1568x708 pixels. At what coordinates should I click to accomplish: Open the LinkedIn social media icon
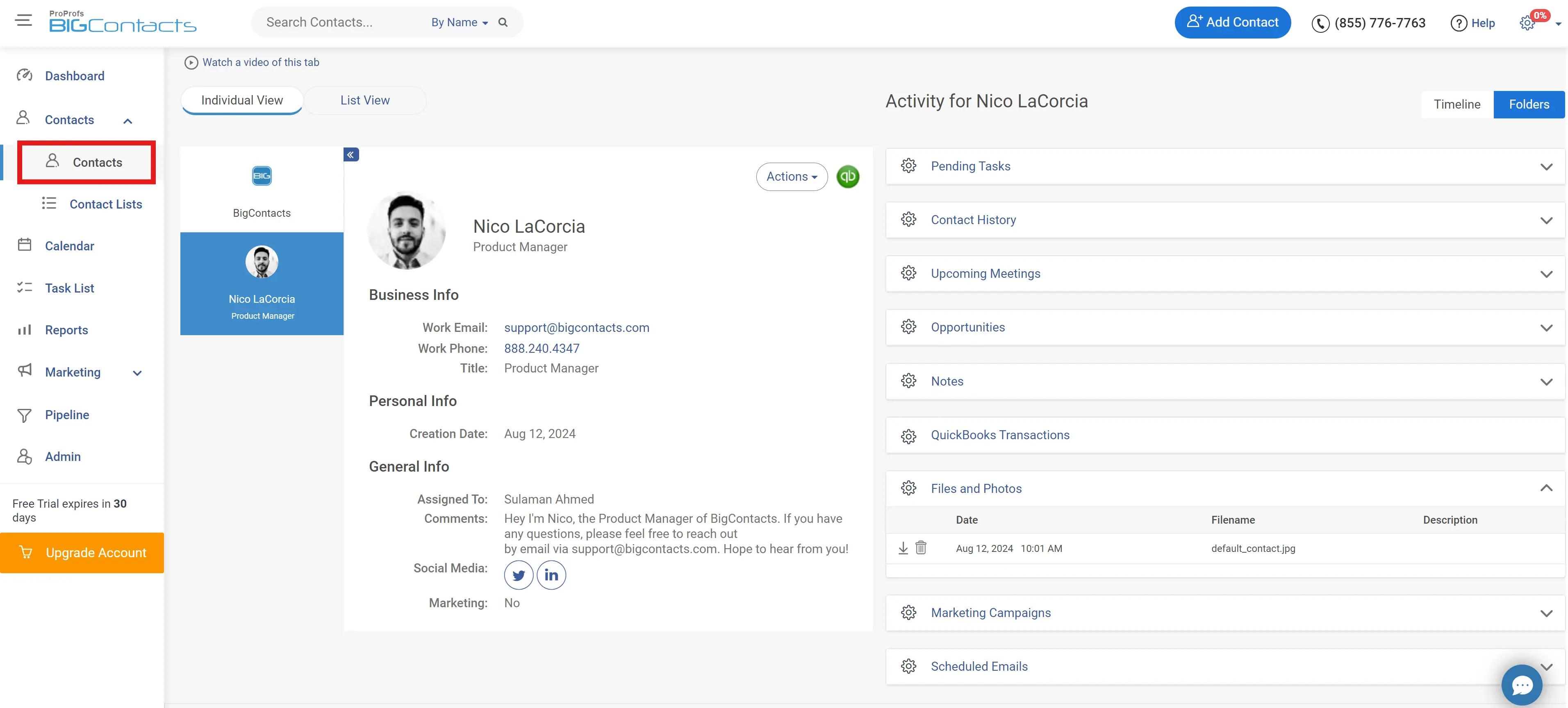click(x=551, y=575)
